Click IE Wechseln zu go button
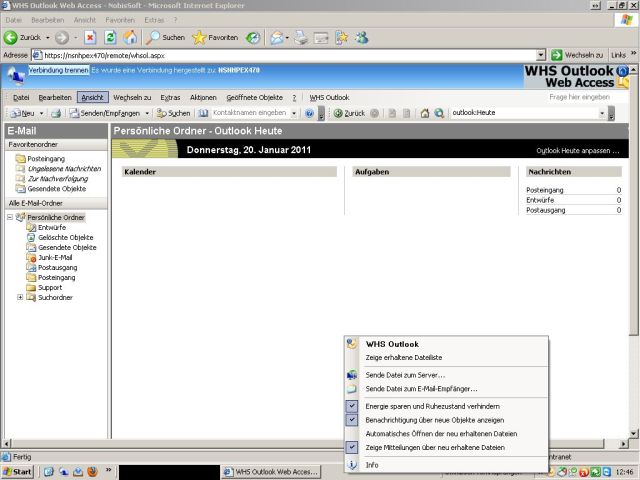640x480 pixels. [577, 55]
